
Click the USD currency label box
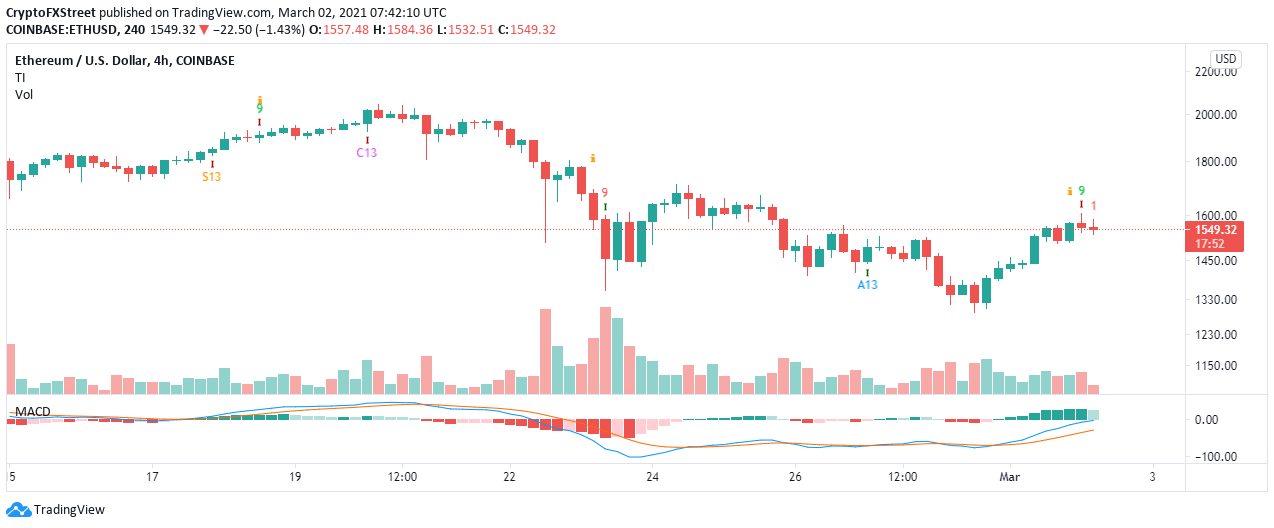point(1225,58)
